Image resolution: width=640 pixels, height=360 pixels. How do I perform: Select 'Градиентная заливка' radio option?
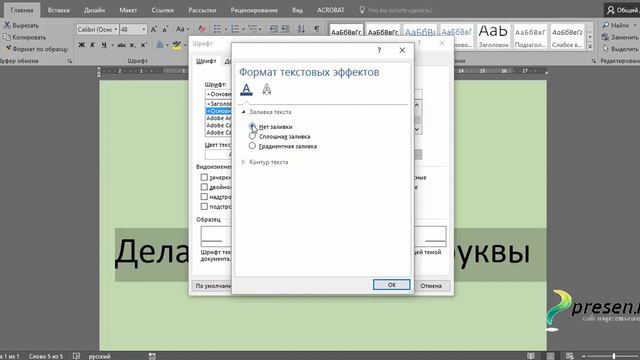click(x=252, y=146)
